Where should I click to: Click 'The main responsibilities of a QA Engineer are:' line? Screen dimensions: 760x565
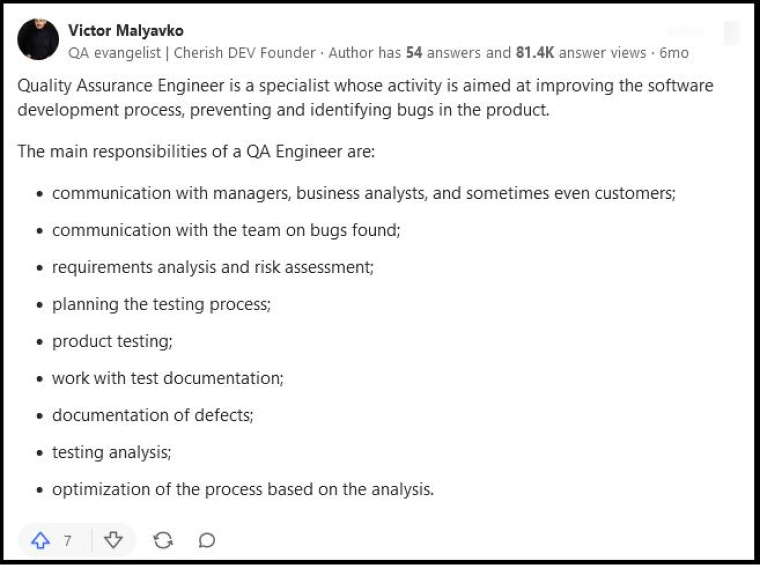196,152
